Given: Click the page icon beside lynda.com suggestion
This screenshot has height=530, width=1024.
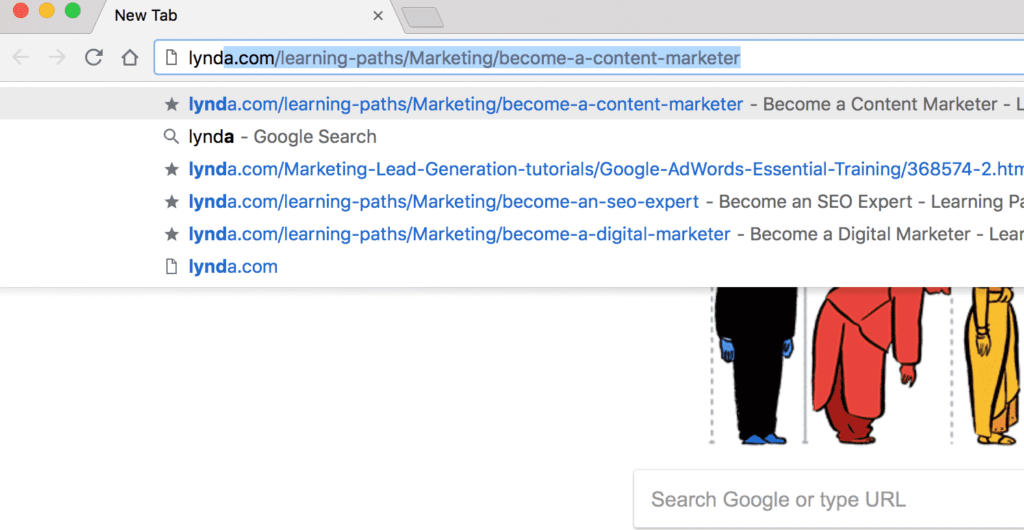Looking at the screenshot, I should point(171,267).
